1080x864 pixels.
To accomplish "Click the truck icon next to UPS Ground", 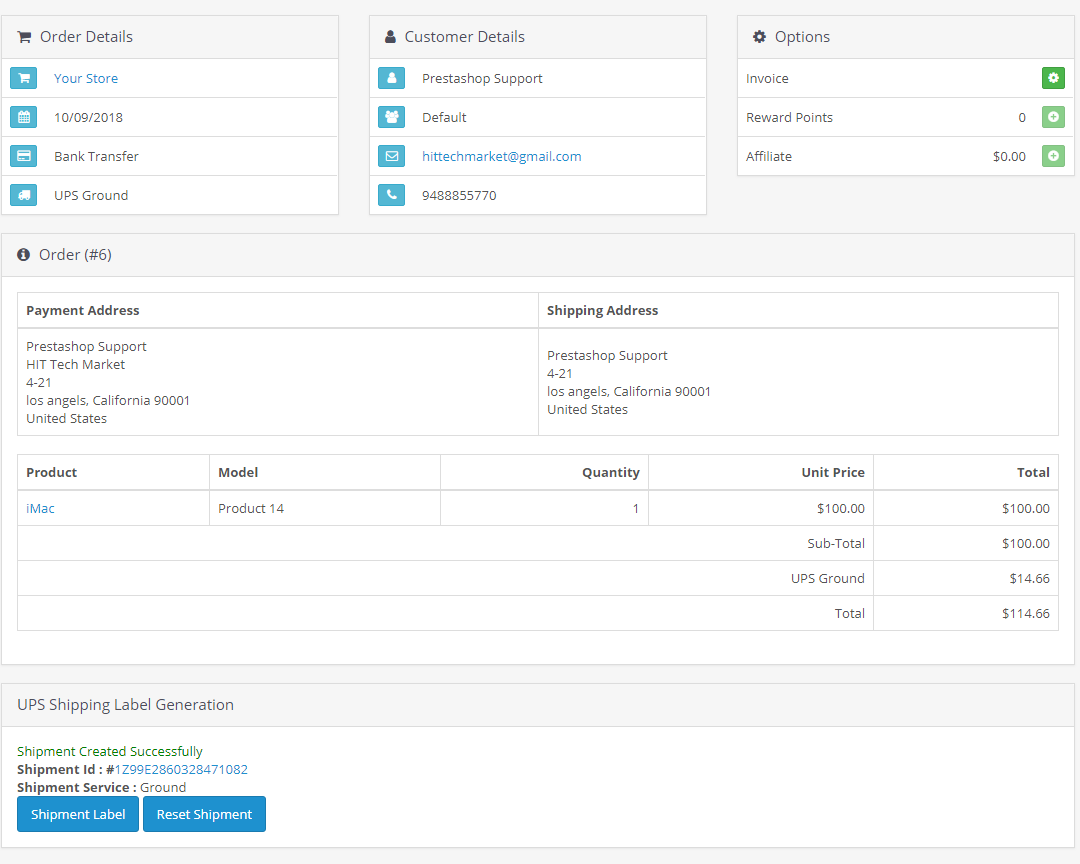I will pyautogui.click(x=23, y=195).
